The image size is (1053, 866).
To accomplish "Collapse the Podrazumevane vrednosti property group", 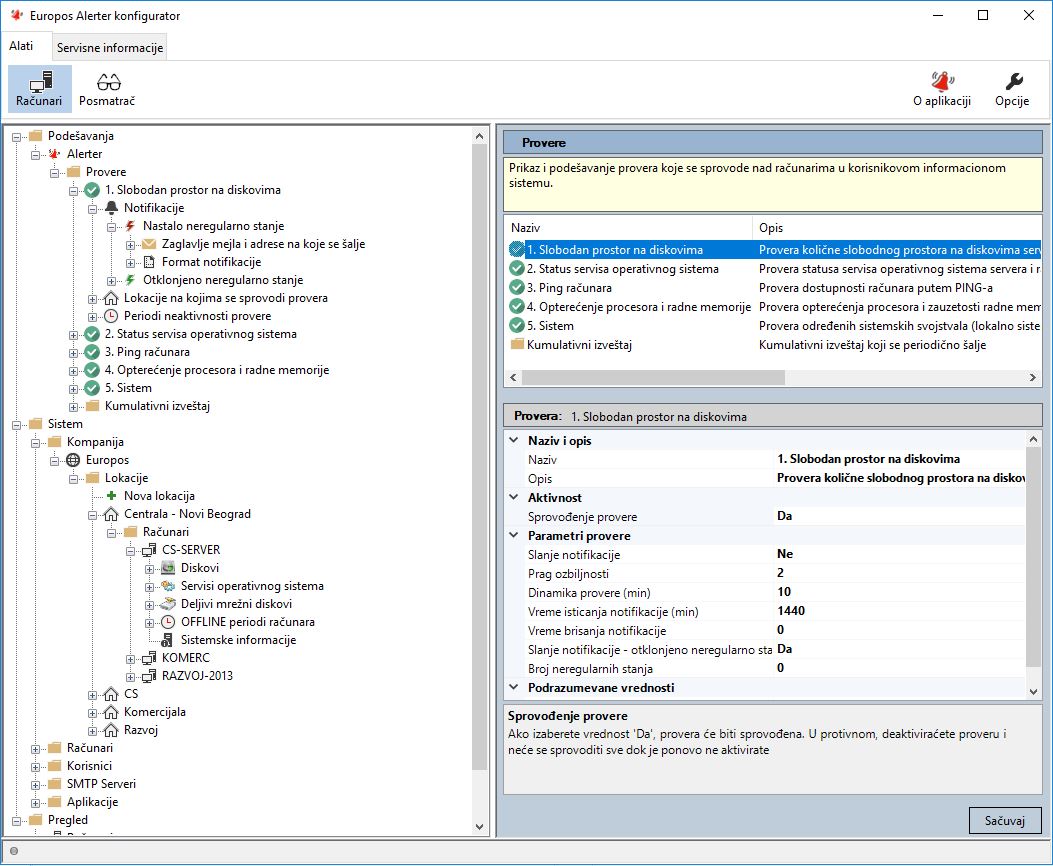I will pos(514,687).
